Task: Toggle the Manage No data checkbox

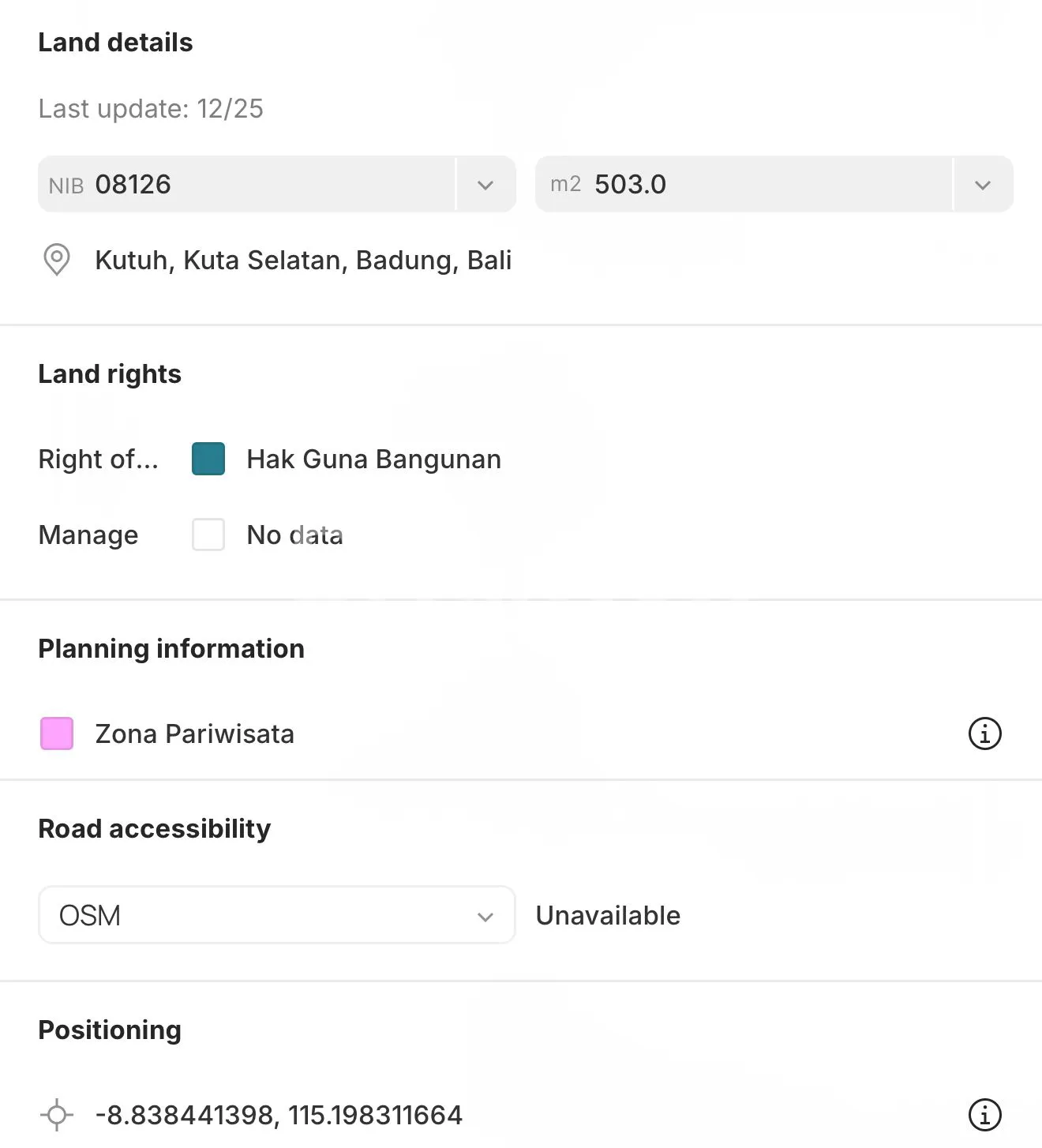Action: [208, 535]
